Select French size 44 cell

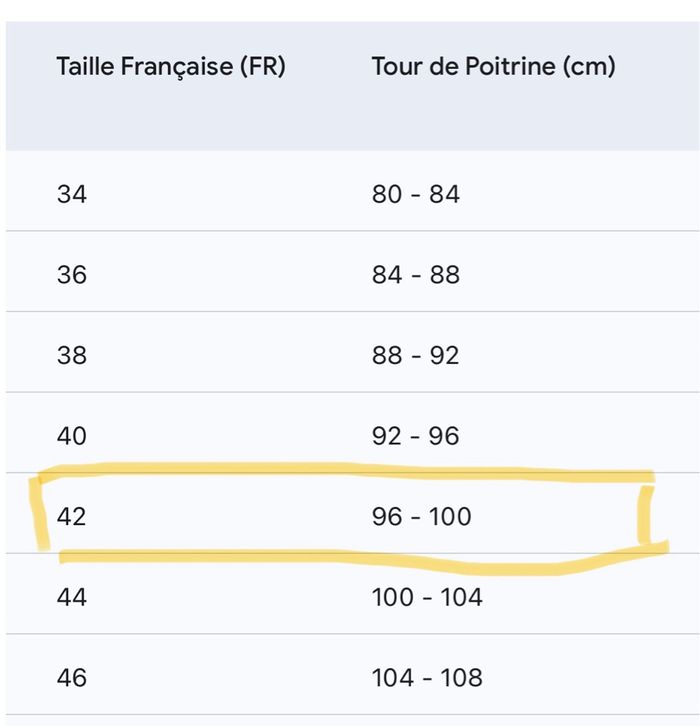pyautogui.click(x=72, y=598)
